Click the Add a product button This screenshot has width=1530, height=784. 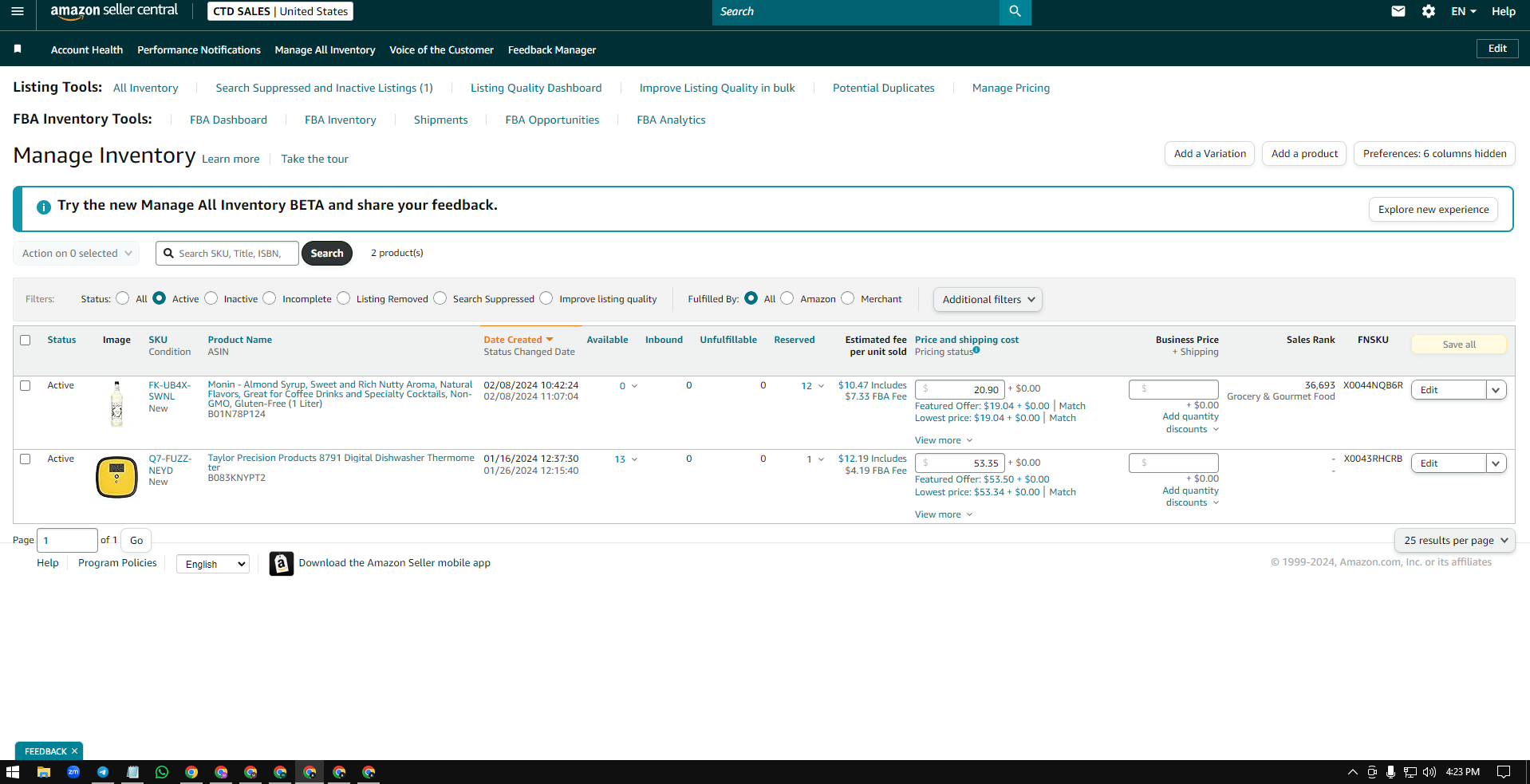tap(1304, 154)
